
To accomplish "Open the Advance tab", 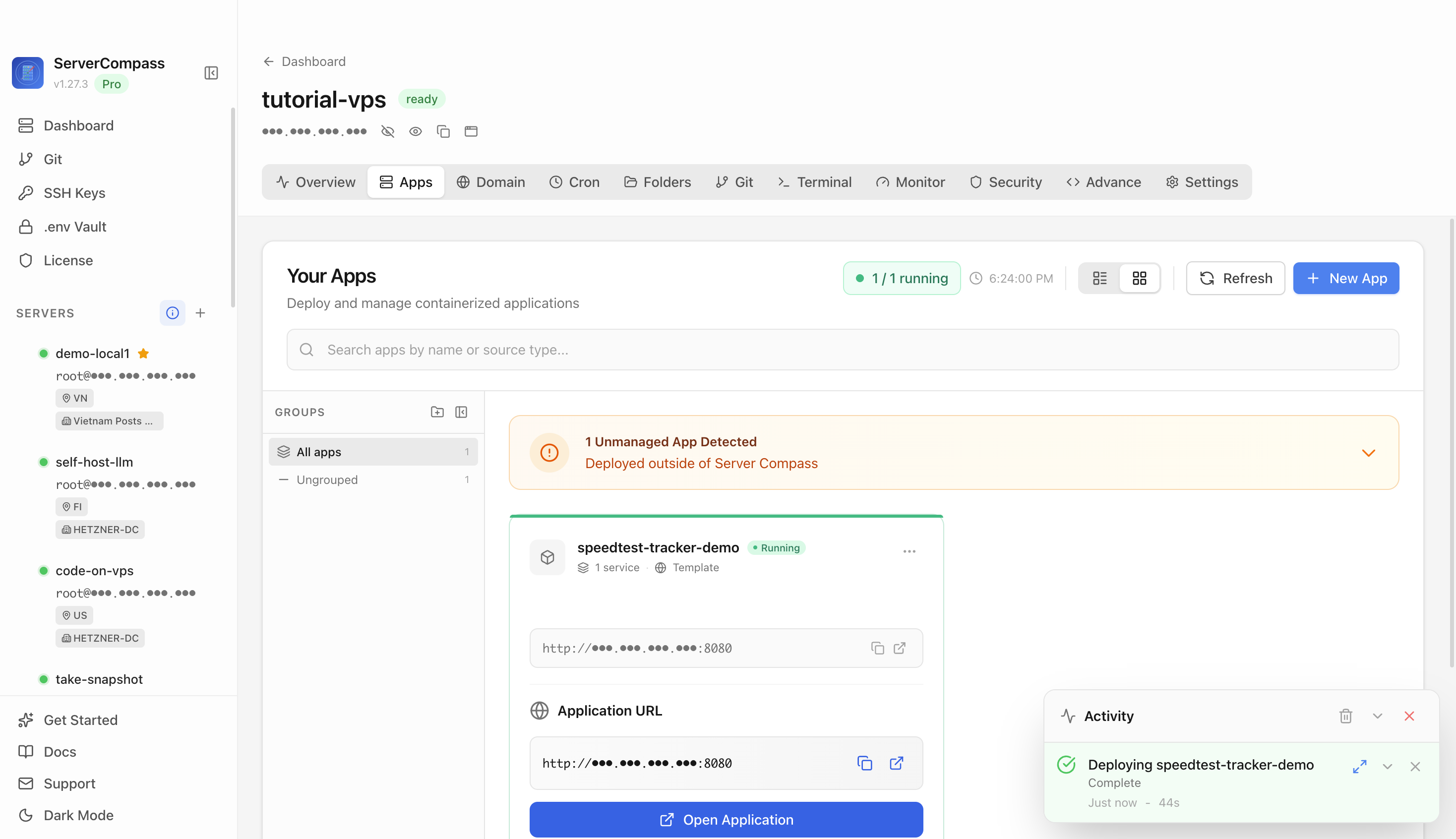I will (1103, 182).
